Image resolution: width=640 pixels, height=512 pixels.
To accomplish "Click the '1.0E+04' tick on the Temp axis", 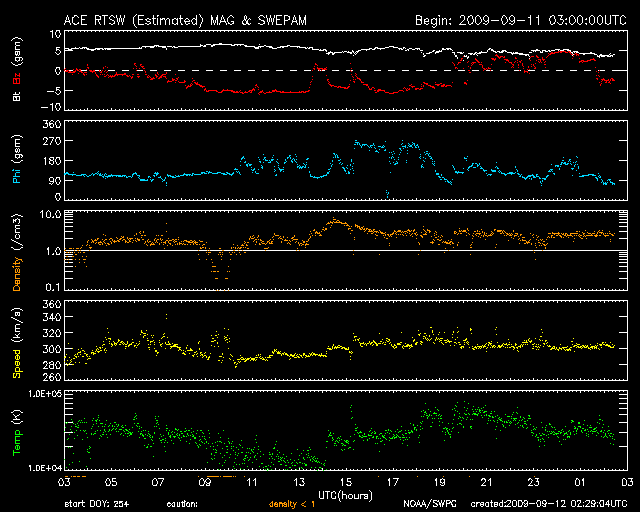I will coord(45,468).
